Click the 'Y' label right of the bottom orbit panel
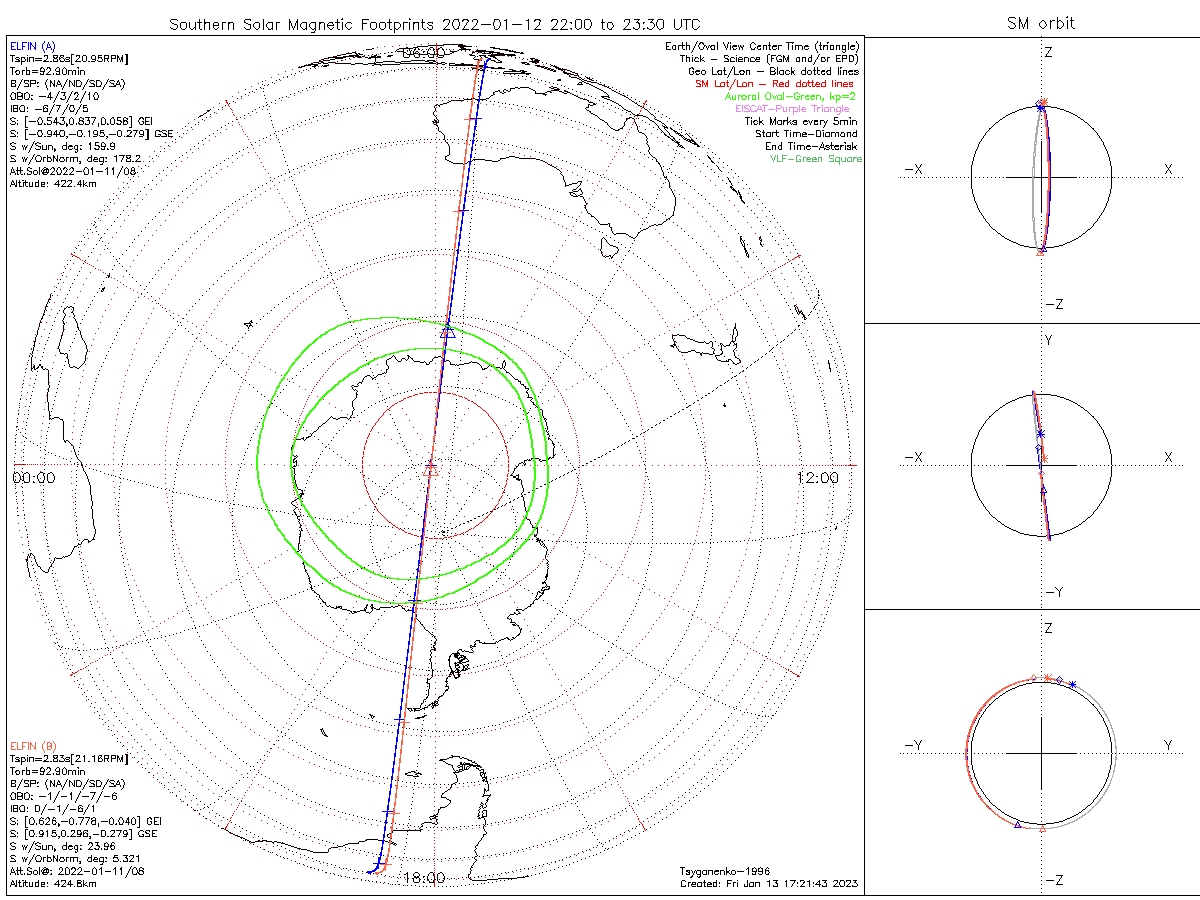The width and height of the screenshot is (1200, 900). (1168, 745)
